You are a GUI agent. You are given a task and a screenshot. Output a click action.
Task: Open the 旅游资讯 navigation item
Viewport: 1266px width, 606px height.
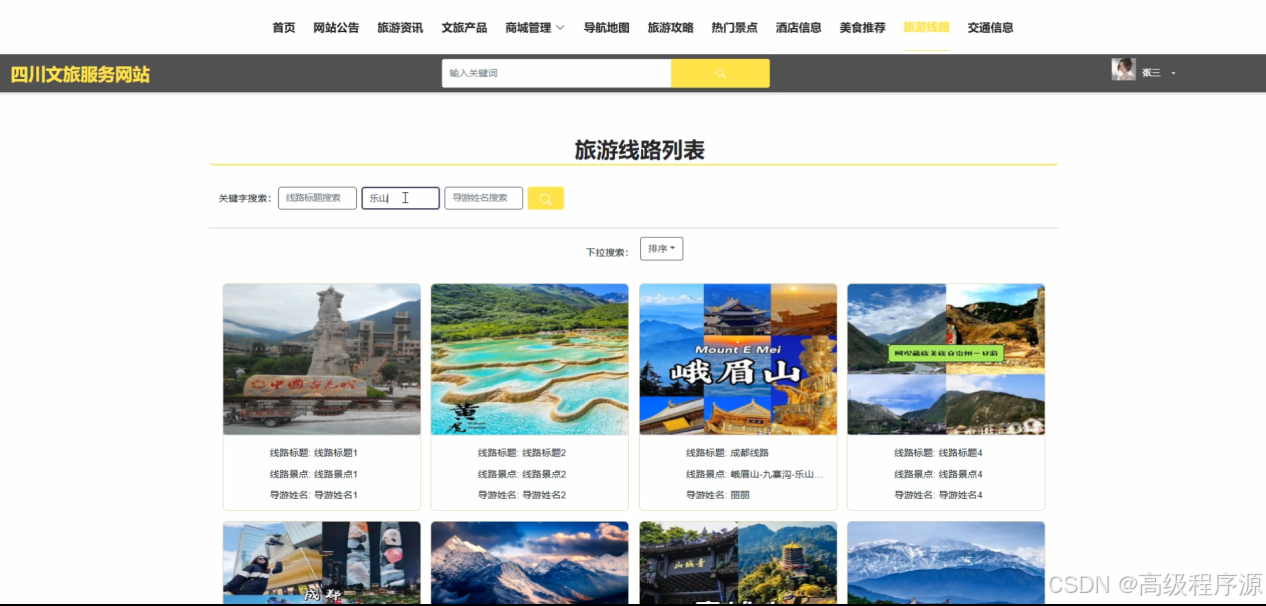(x=400, y=28)
